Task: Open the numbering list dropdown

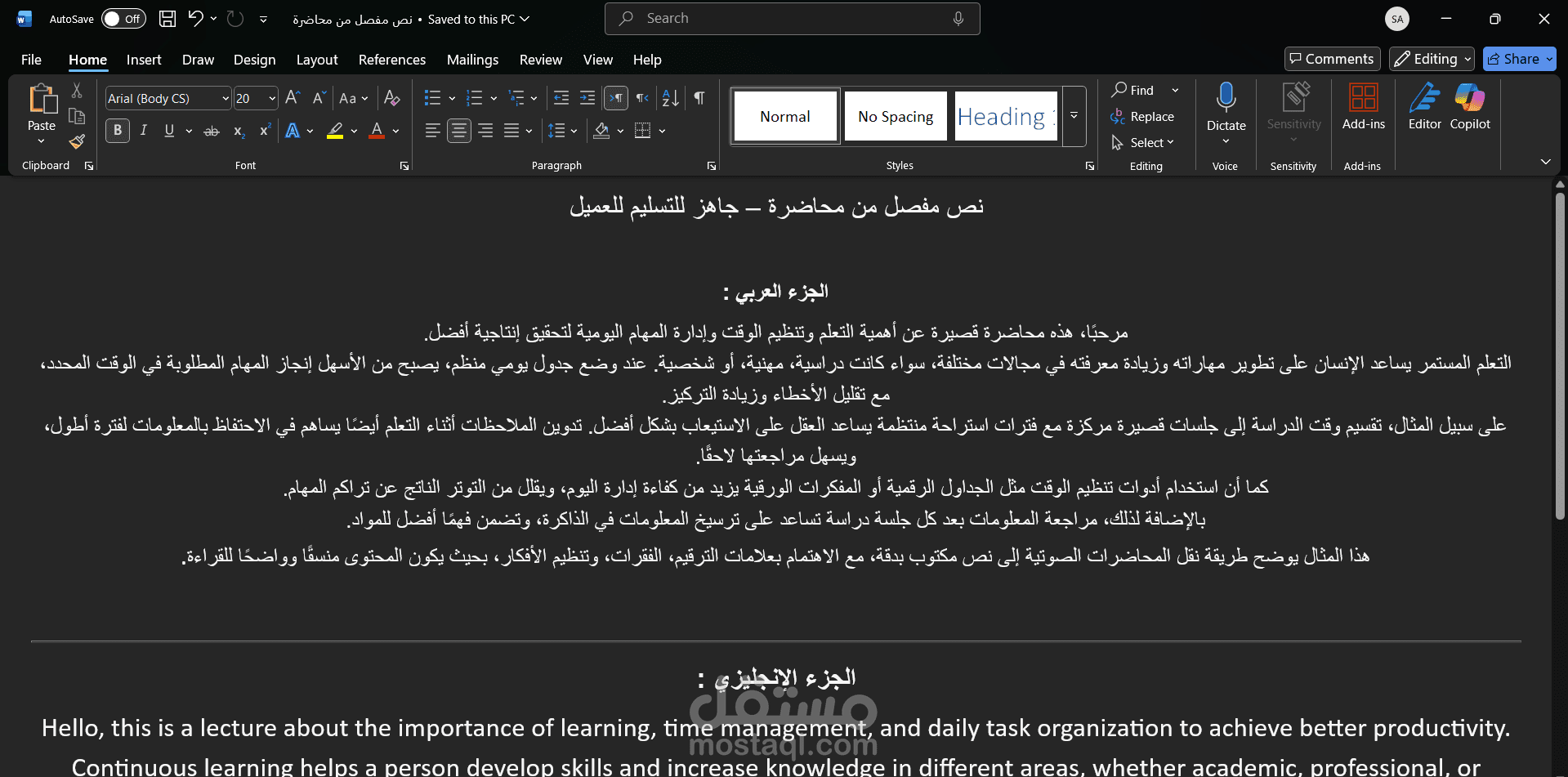Action: click(494, 98)
